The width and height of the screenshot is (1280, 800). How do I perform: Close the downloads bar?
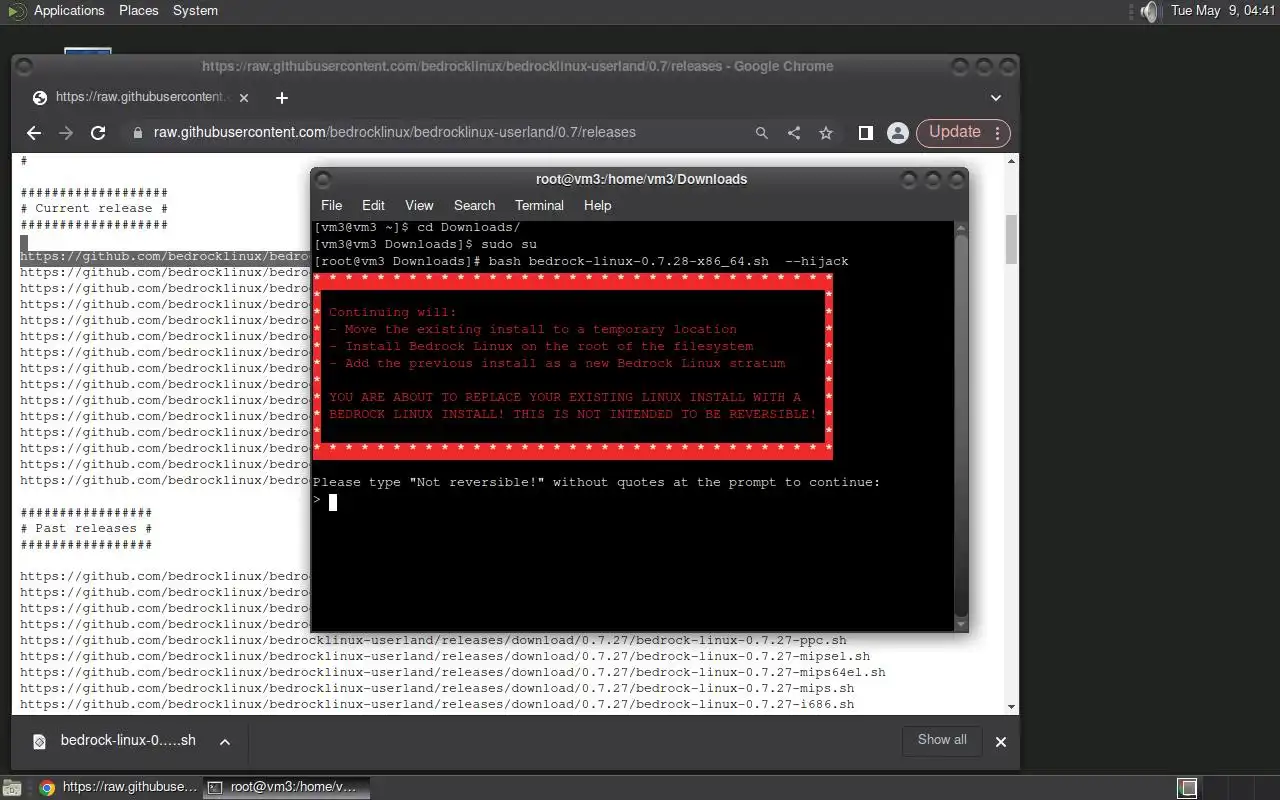pos(1000,742)
